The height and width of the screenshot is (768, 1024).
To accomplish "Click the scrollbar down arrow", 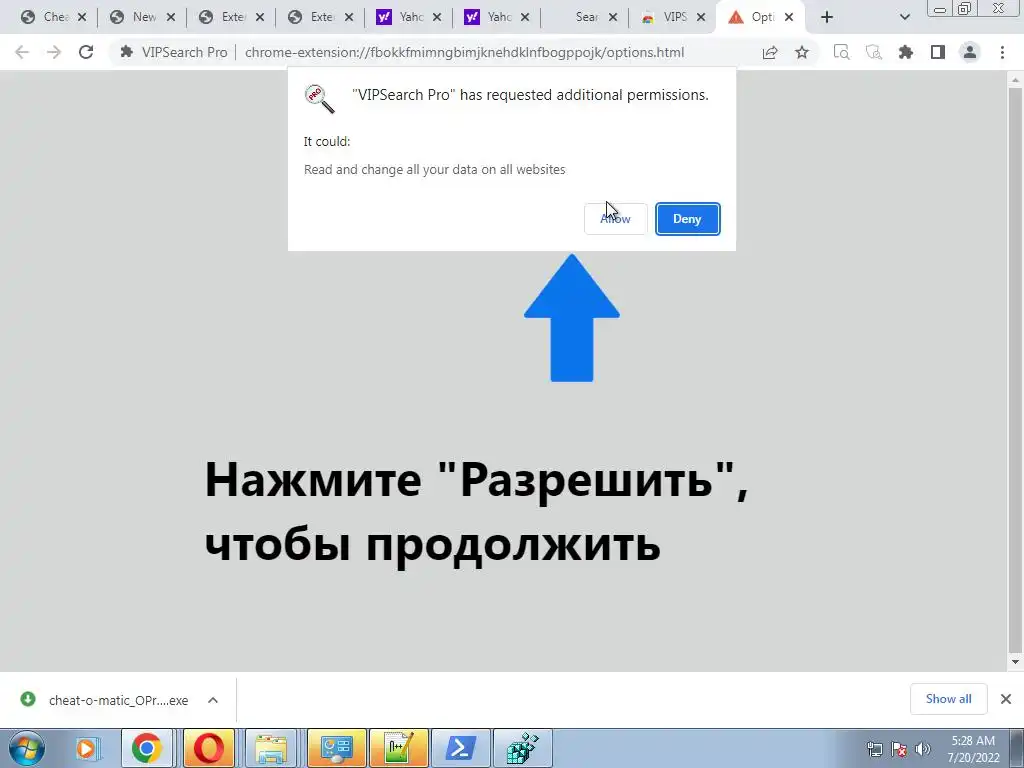I will 1015,662.
